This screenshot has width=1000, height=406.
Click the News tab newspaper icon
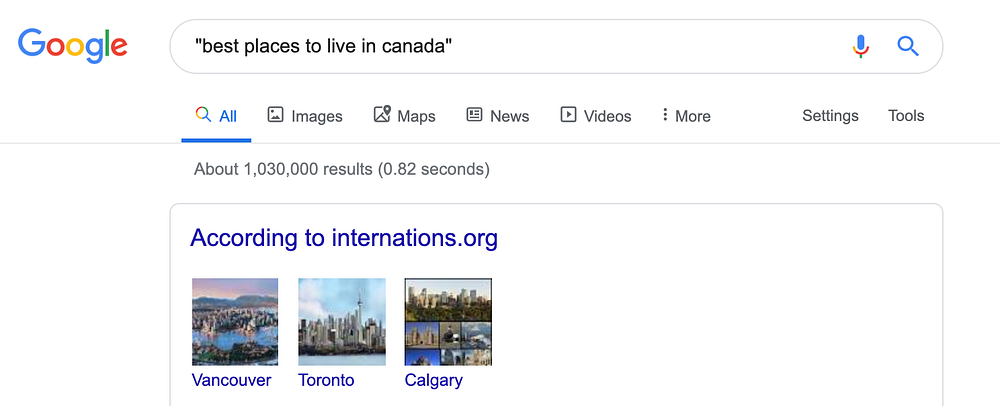tap(474, 115)
